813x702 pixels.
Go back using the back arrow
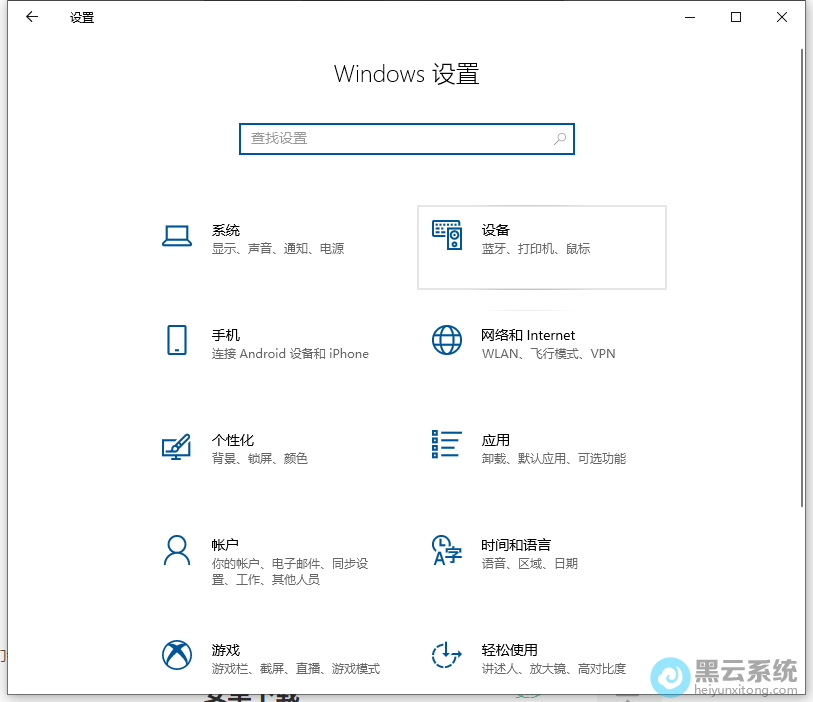click(31, 17)
